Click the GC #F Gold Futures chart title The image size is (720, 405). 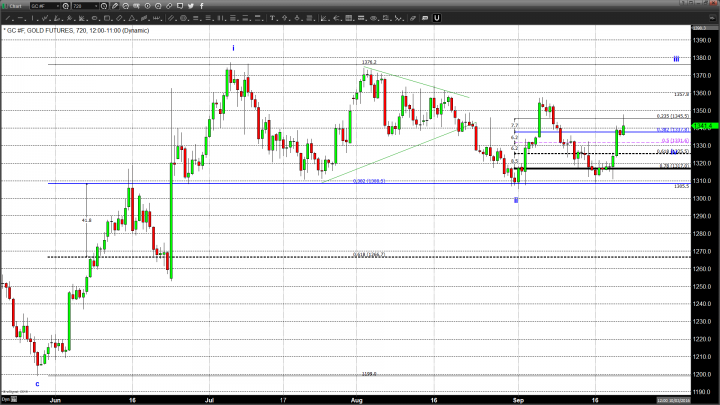pos(77,30)
